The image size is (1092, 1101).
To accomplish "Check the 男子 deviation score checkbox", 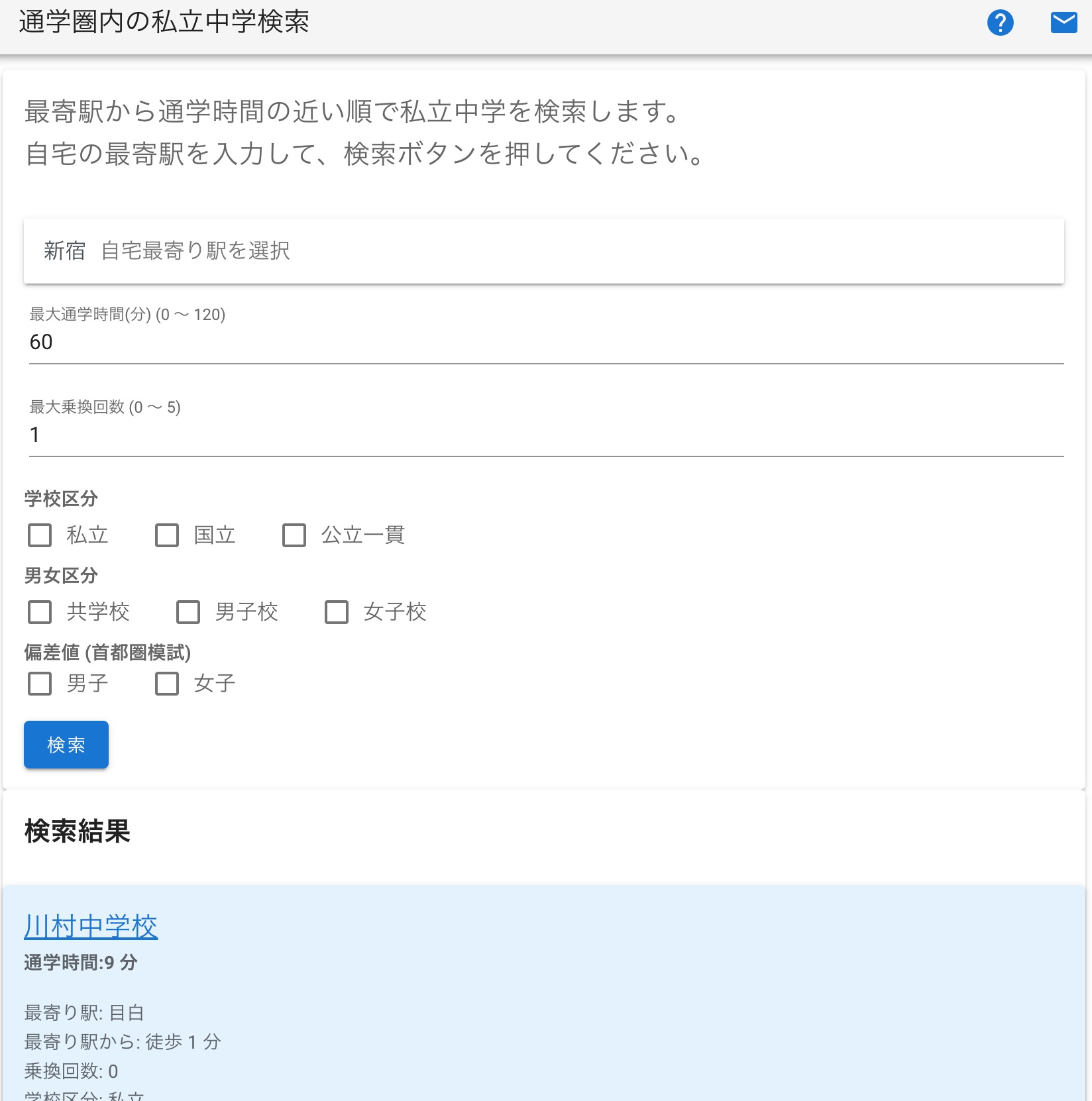I will [40, 684].
